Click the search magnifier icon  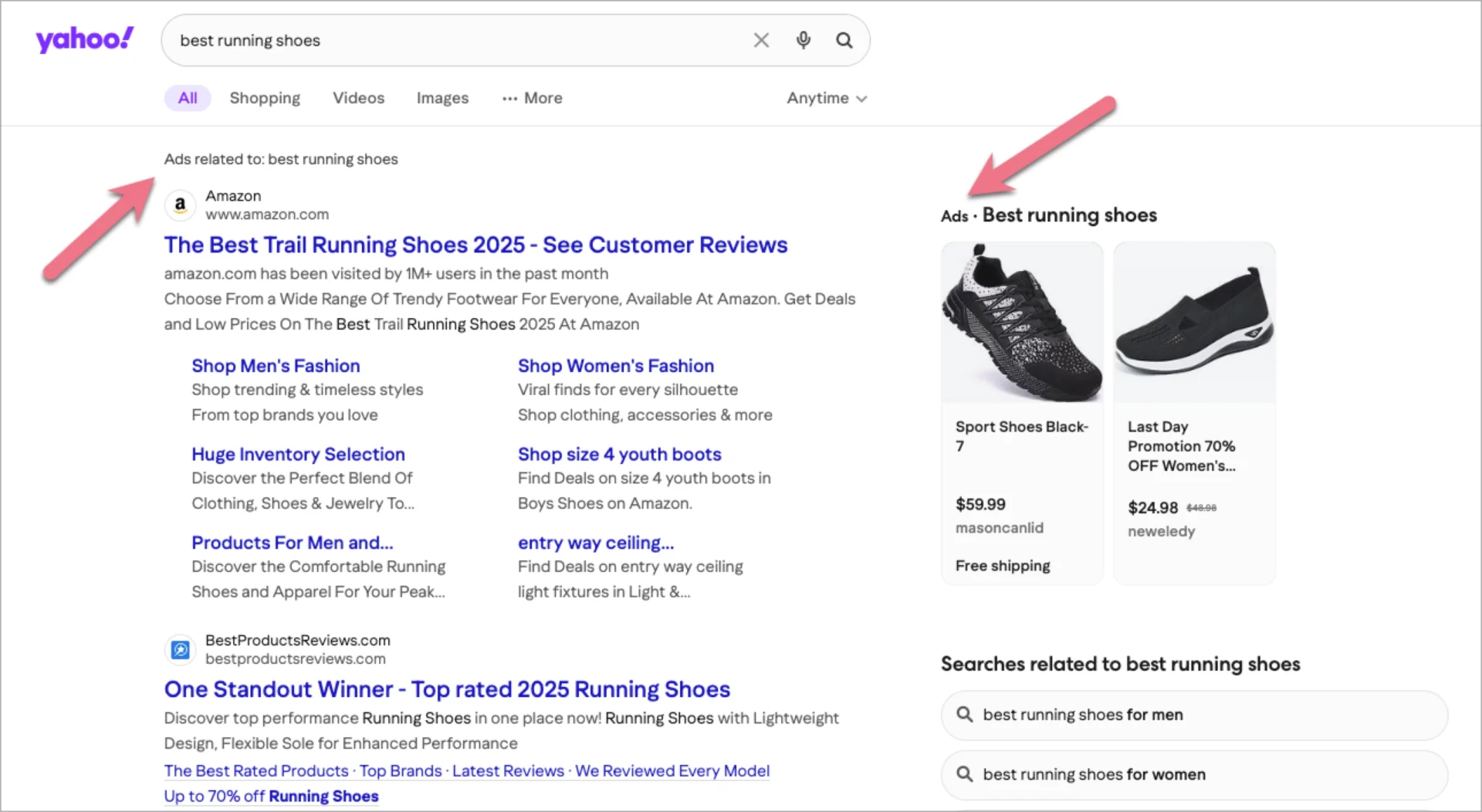point(844,40)
